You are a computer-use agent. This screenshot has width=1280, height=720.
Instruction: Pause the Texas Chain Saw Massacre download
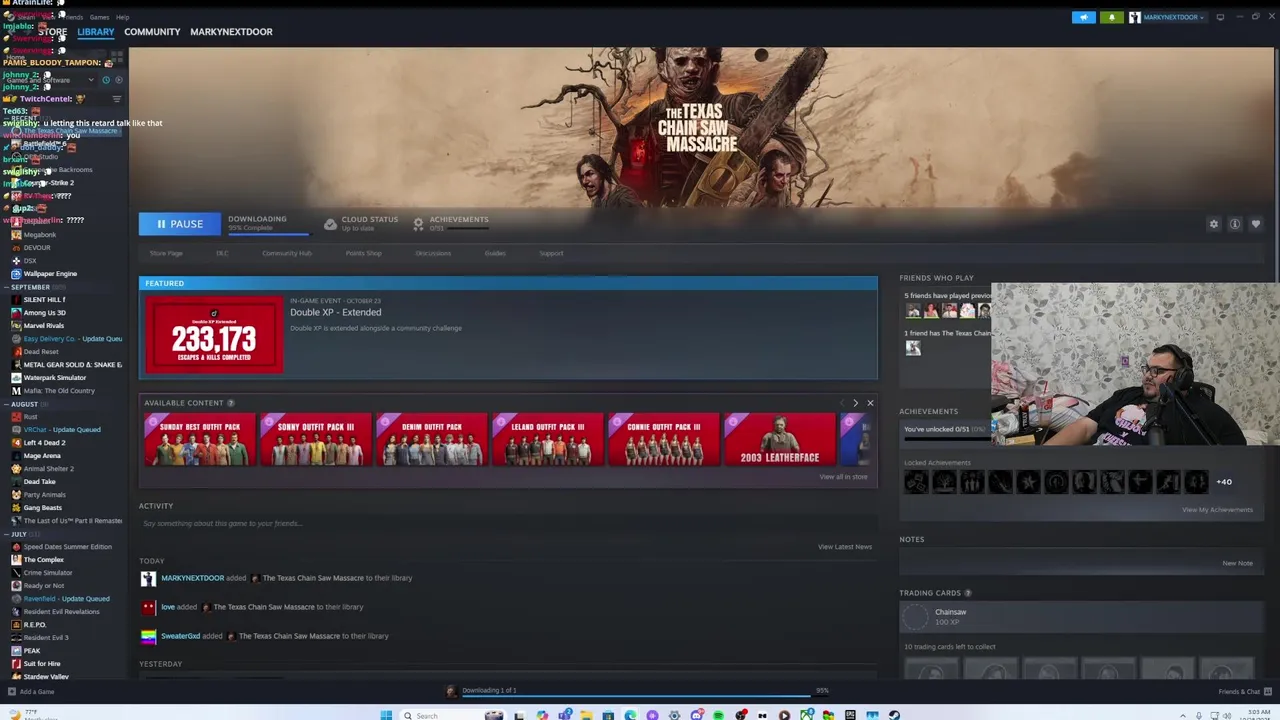pyautogui.click(x=180, y=224)
